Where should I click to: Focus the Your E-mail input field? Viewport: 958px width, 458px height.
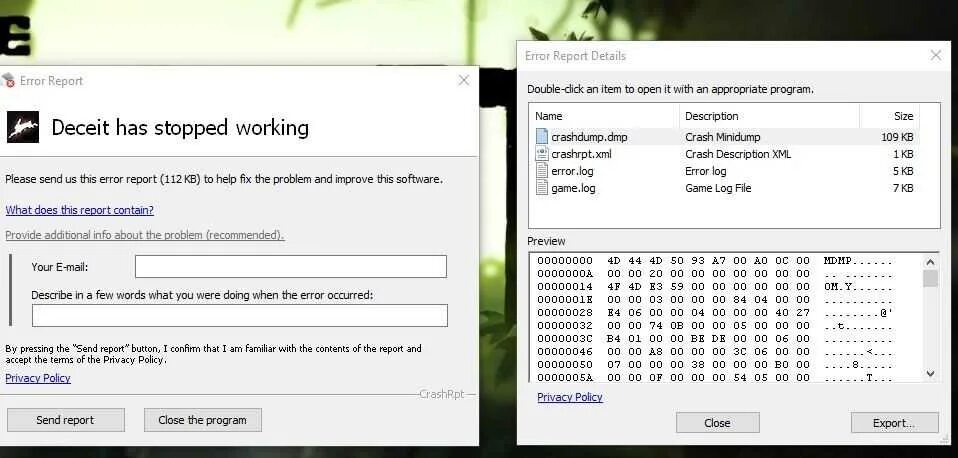(x=291, y=267)
